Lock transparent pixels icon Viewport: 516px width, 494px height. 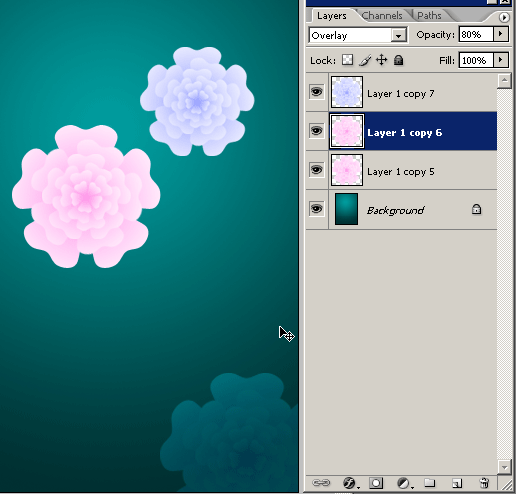point(348,60)
